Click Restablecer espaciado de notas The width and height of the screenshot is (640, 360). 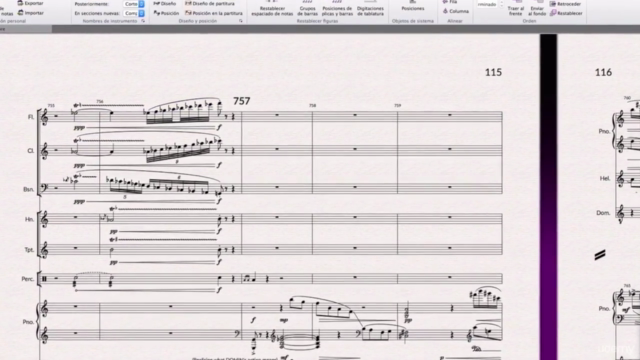[272, 8]
